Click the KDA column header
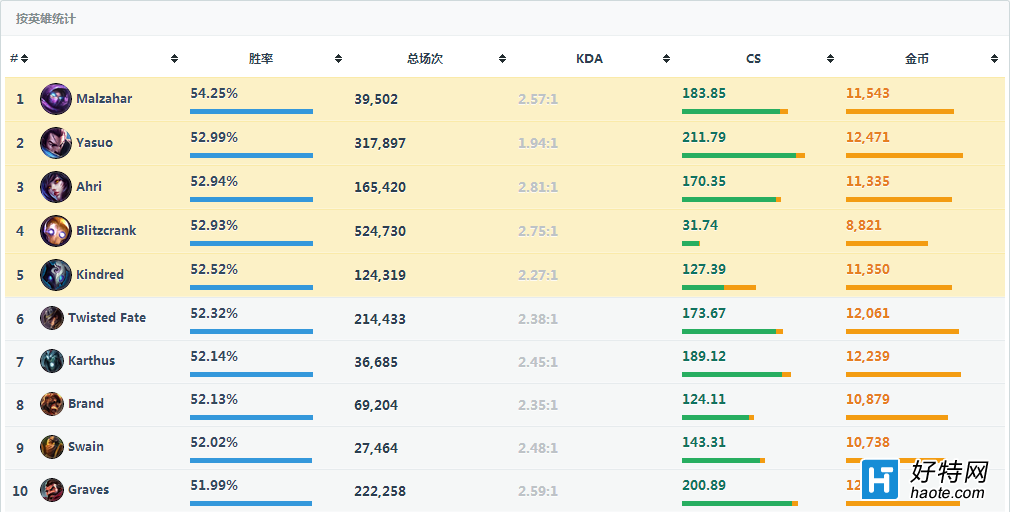 tap(589, 59)
